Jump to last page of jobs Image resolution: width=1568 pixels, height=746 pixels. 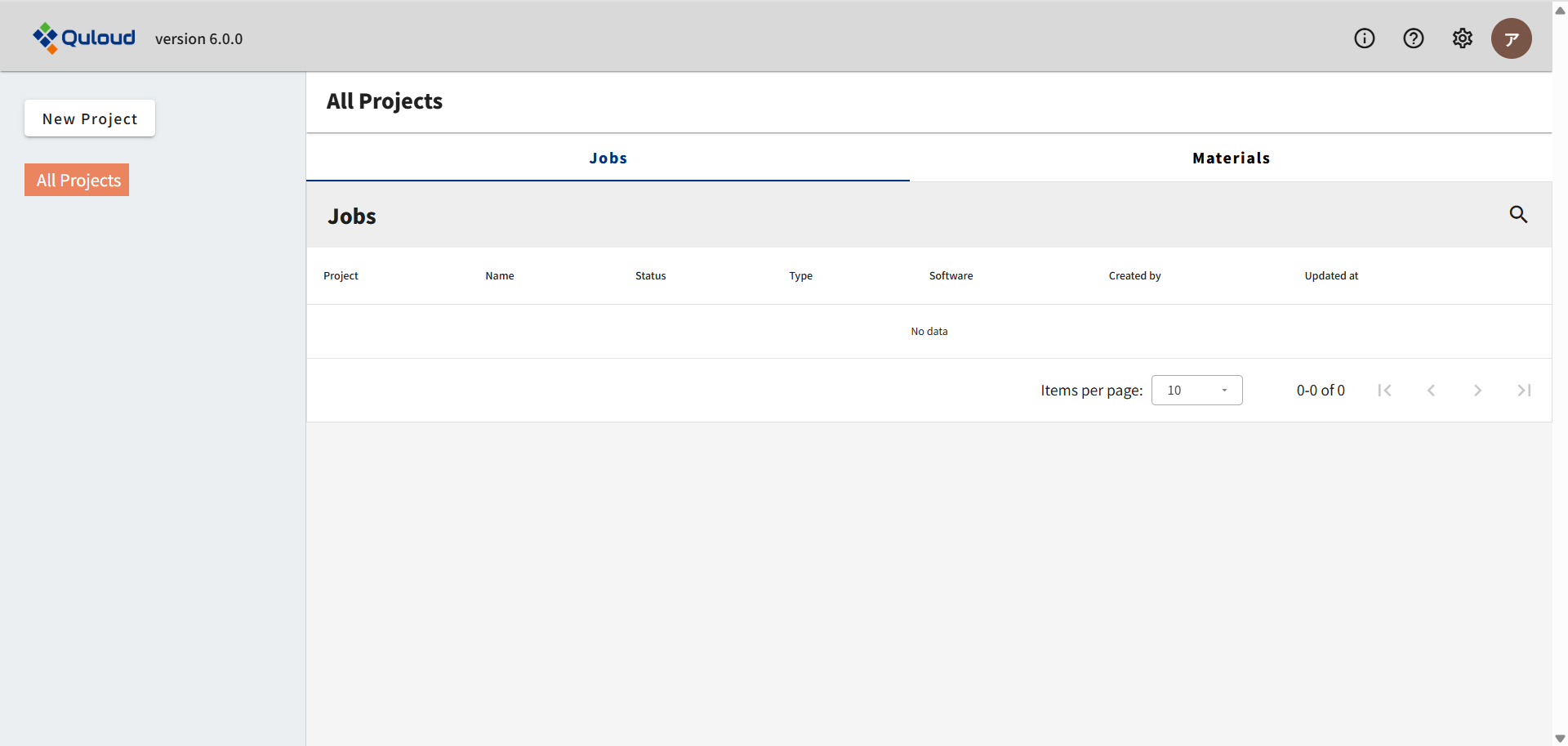1524,391
